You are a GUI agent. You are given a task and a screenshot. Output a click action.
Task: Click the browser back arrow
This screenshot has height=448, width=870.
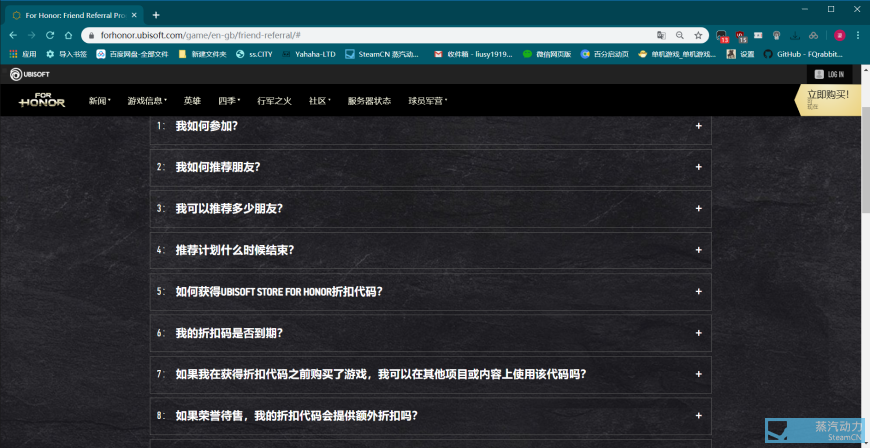[x=13, y=35]
